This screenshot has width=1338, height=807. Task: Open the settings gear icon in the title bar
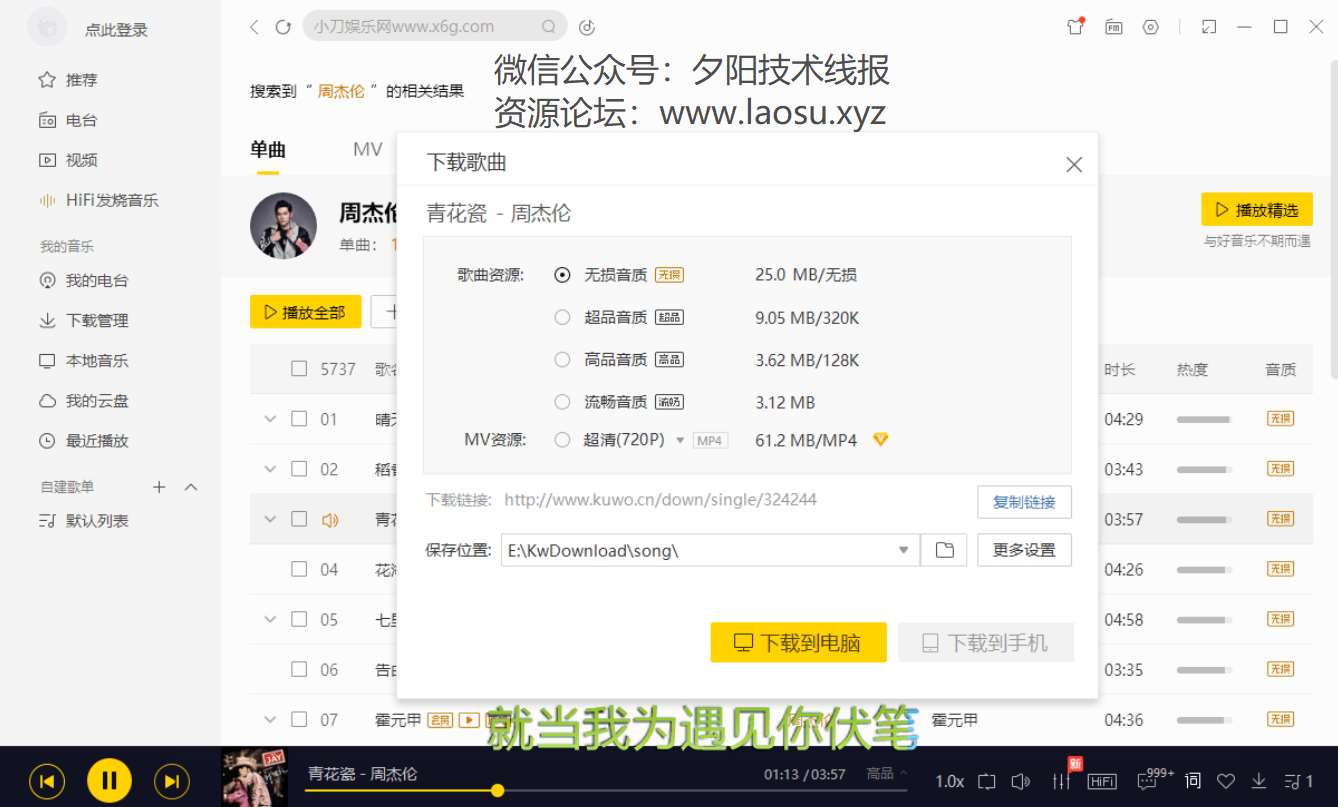[1151, 27]
